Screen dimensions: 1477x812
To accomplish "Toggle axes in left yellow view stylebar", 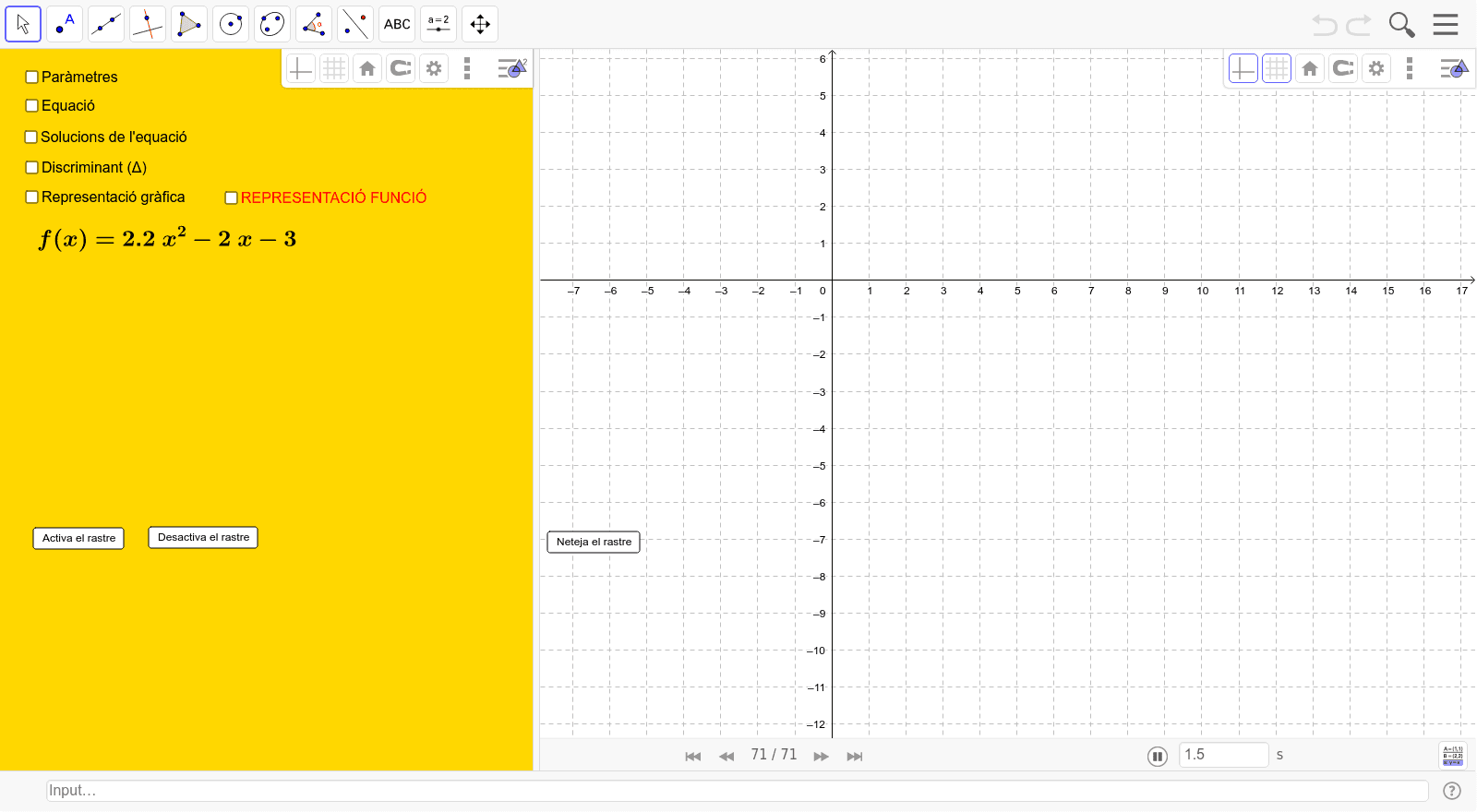I will pyautogui.click(x=301, y=68).
